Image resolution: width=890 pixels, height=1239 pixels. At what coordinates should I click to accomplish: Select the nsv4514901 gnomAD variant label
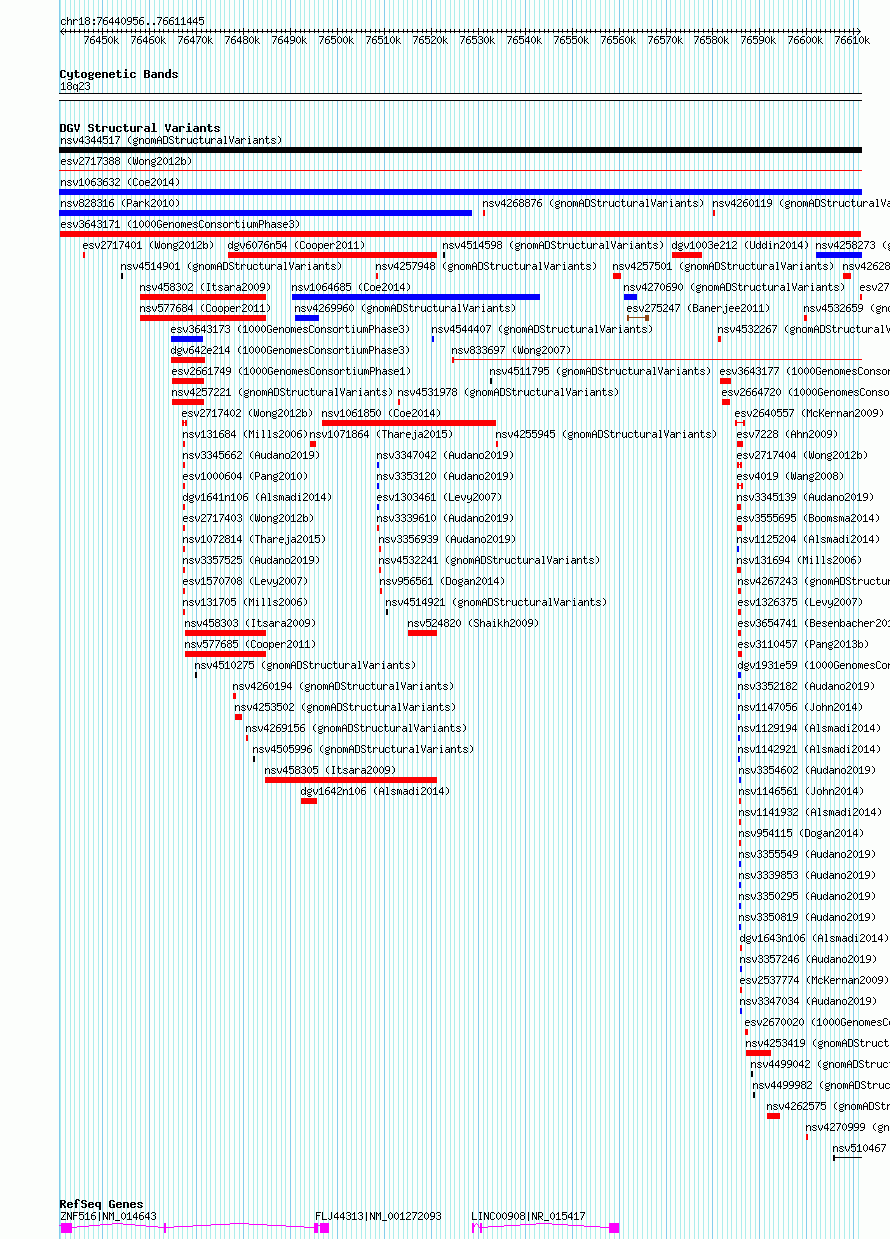pos(231,266)
